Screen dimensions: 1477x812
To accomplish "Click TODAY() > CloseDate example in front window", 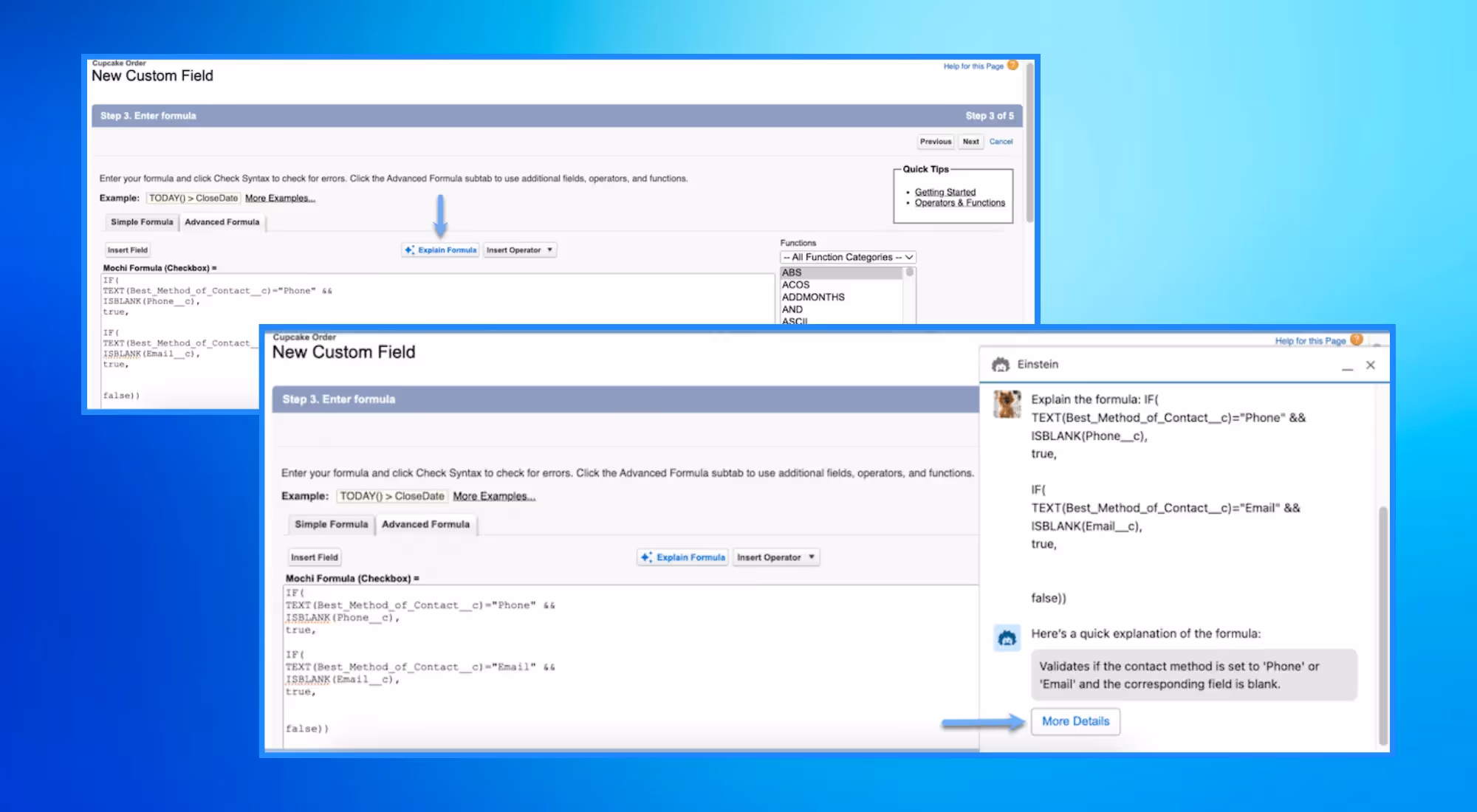I will 391,496.
